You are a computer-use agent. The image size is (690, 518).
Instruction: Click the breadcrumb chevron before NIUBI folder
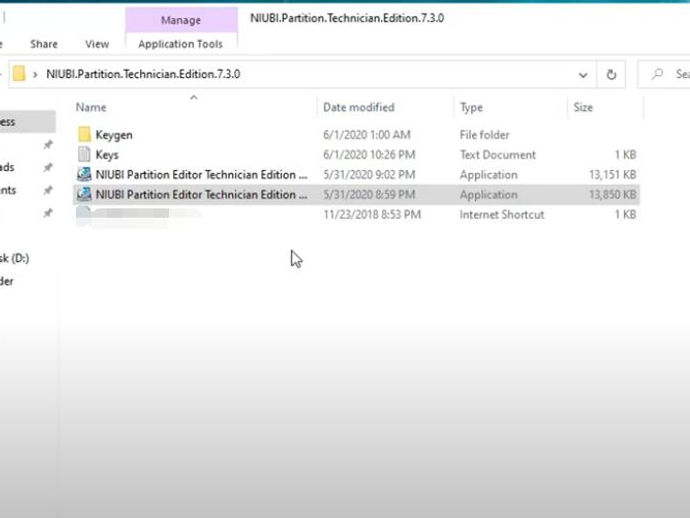pos(35,74)
